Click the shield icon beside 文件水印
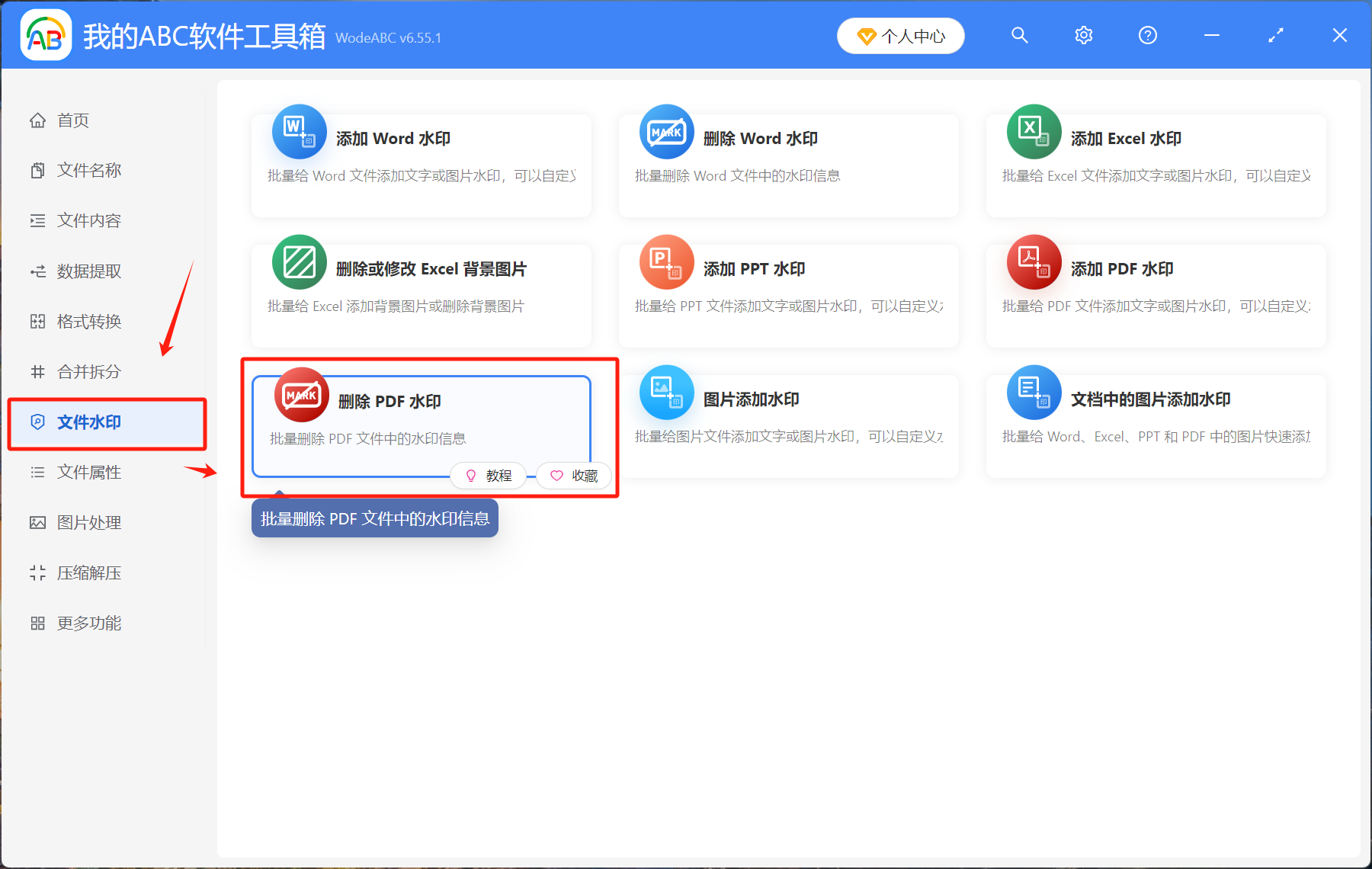 click(37, 422)
